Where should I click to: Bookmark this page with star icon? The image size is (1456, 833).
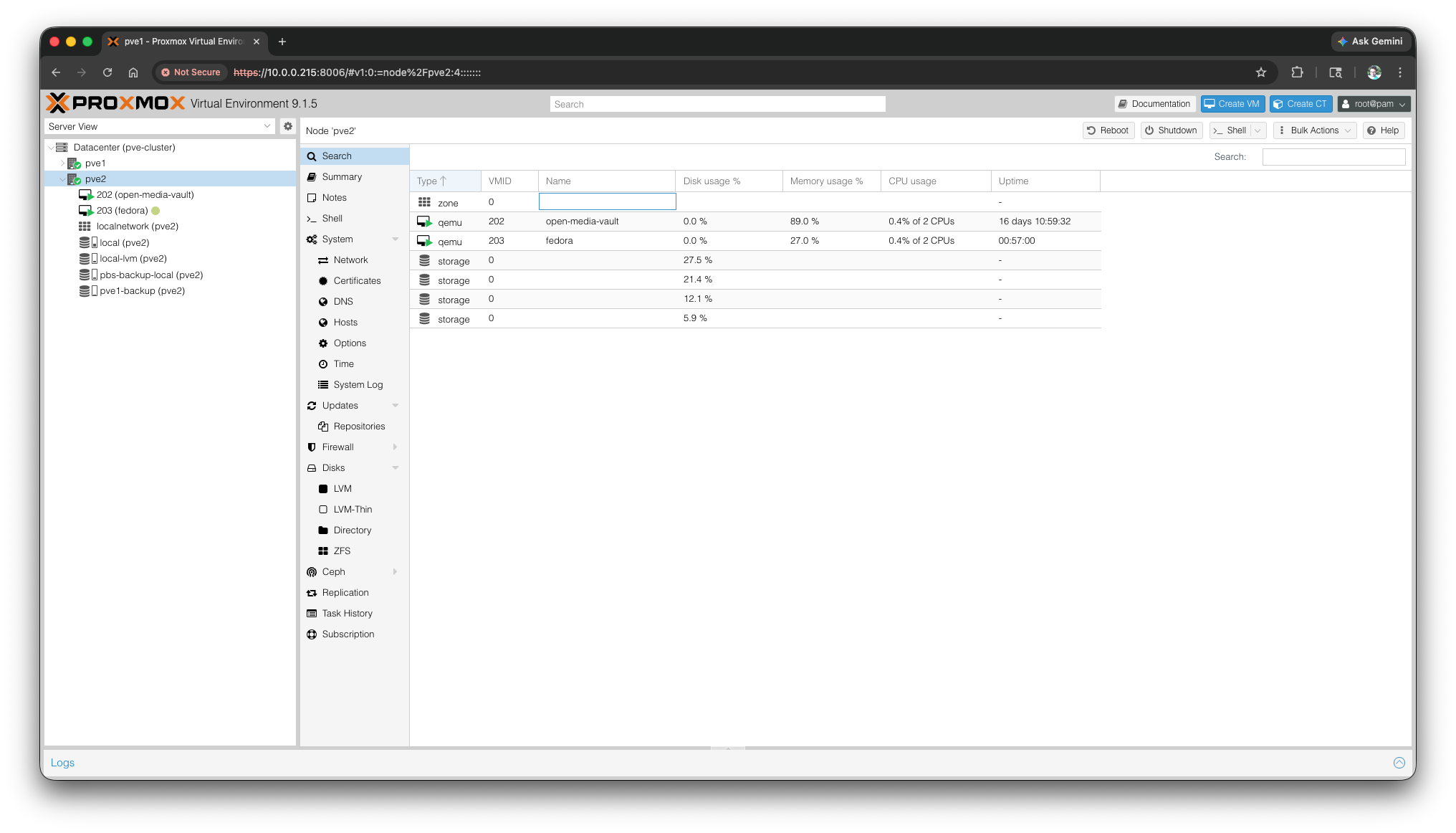click(1260, 72)
